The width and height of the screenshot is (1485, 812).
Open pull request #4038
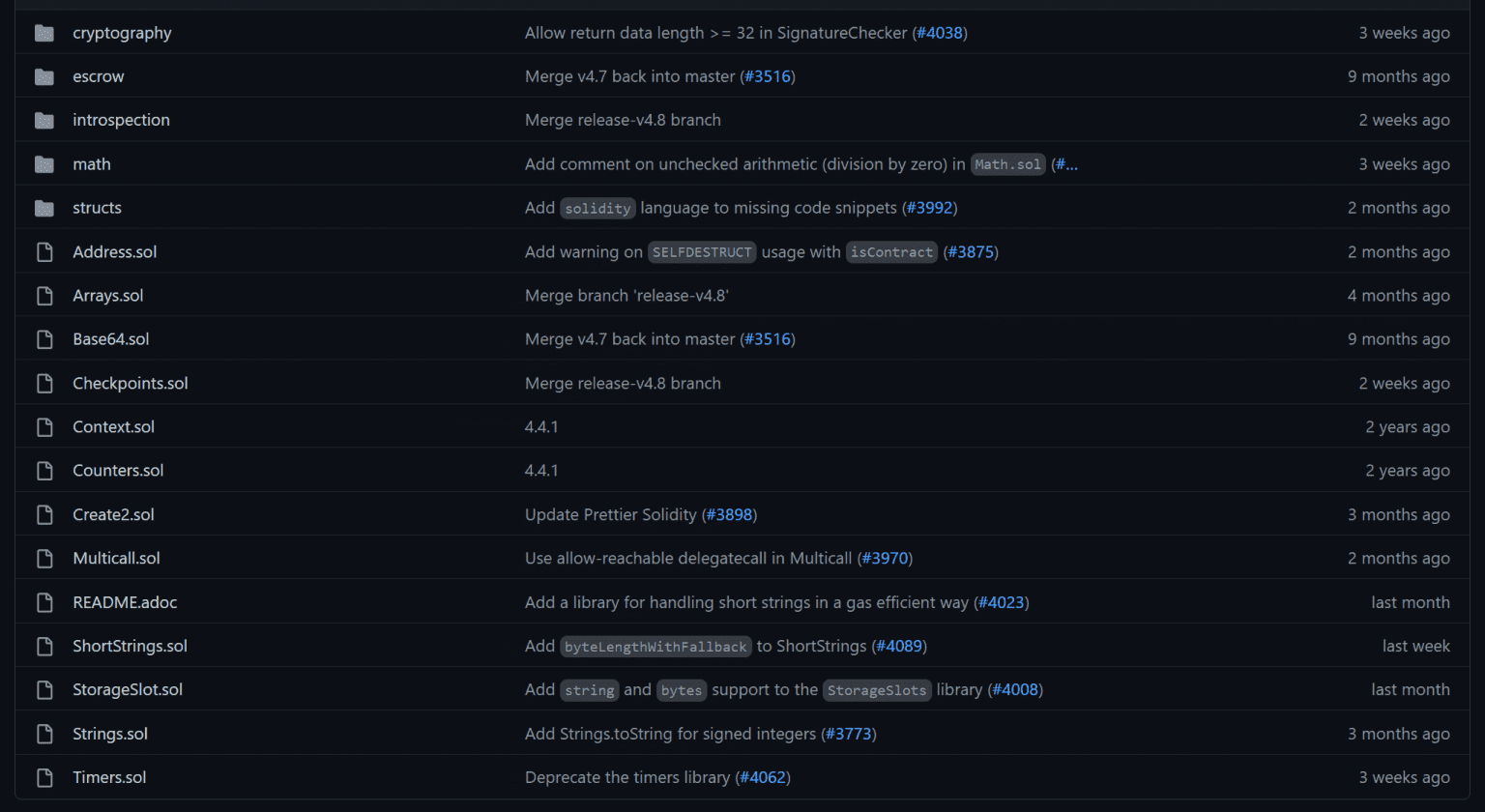937,32
